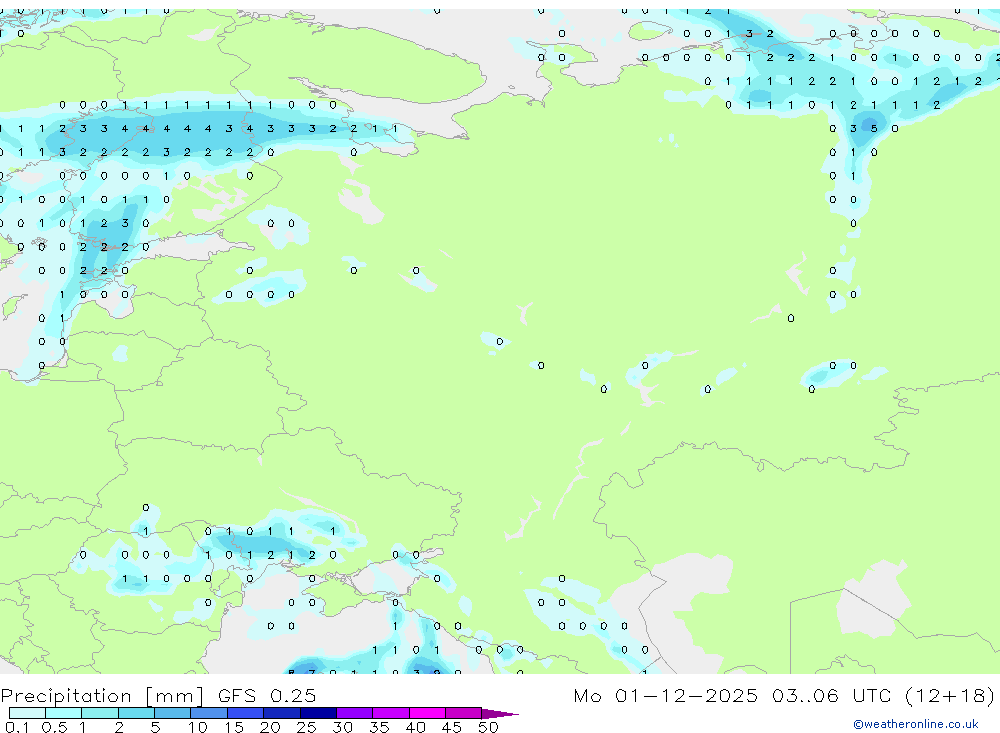Click the legend label '20'
The height and width of the screenshot is (733, 1000).
click(270, 727)
